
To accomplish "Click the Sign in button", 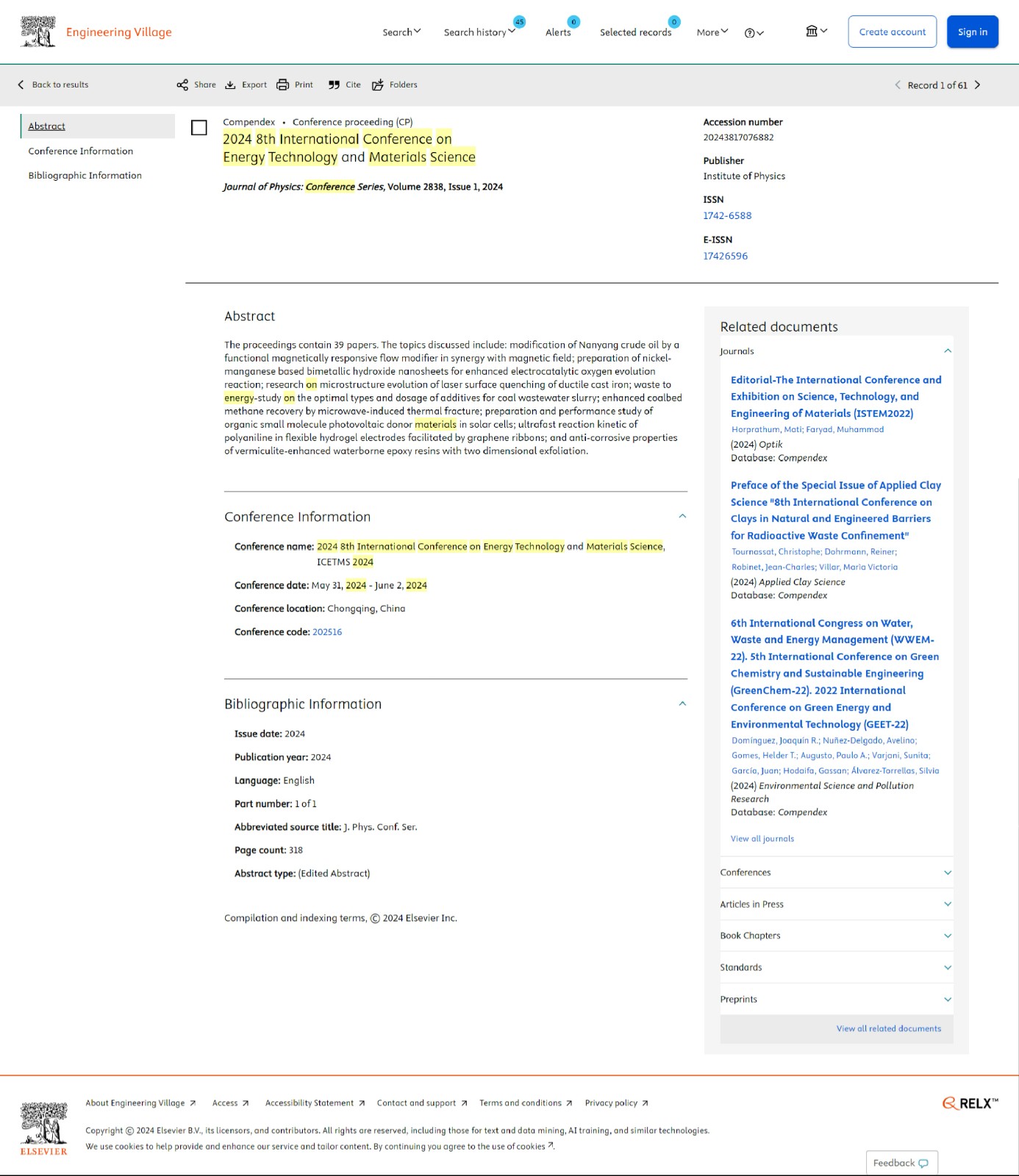I will (972, 32).
